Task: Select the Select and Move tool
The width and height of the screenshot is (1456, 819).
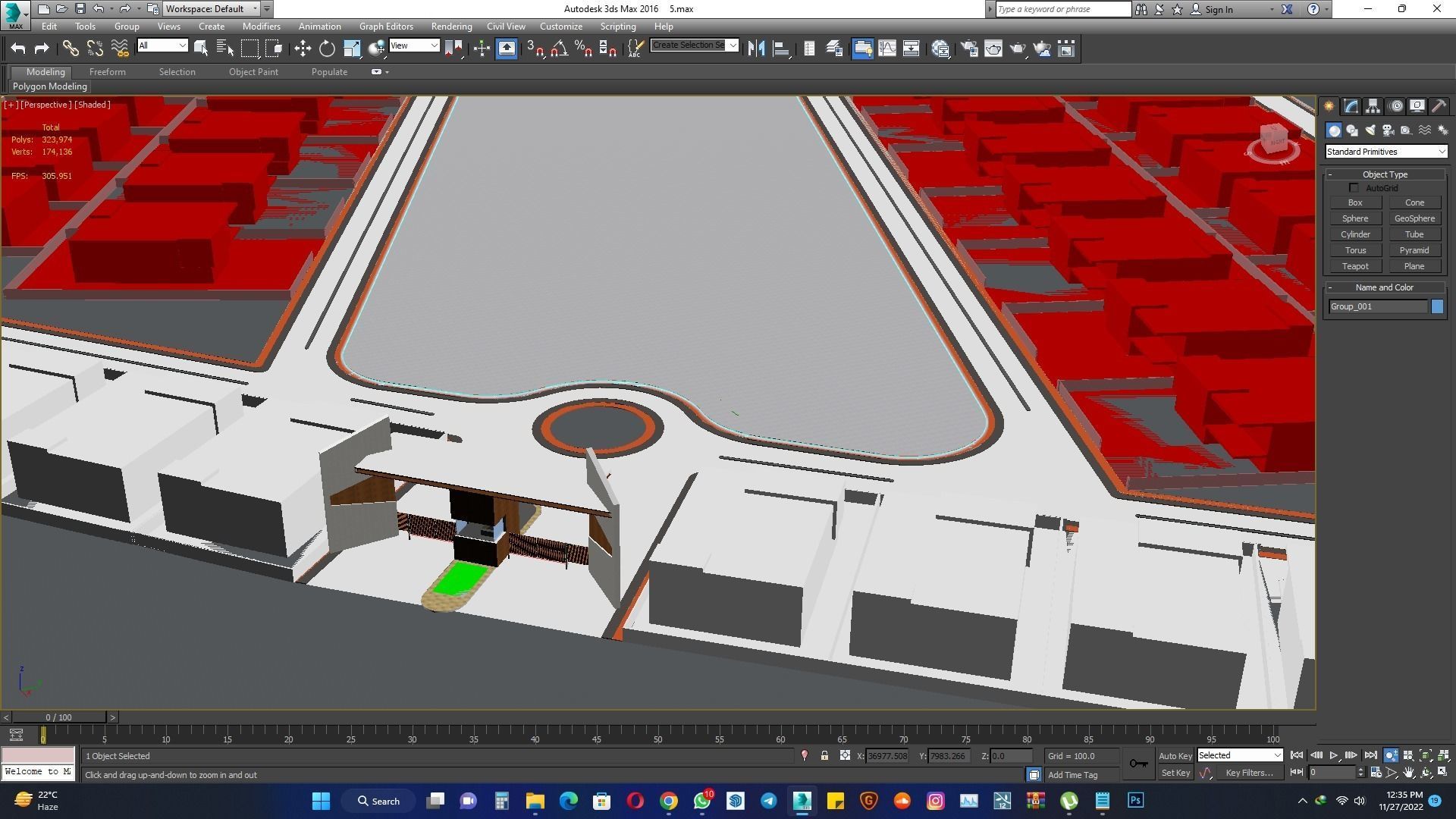Action: (x=303, y=48)
